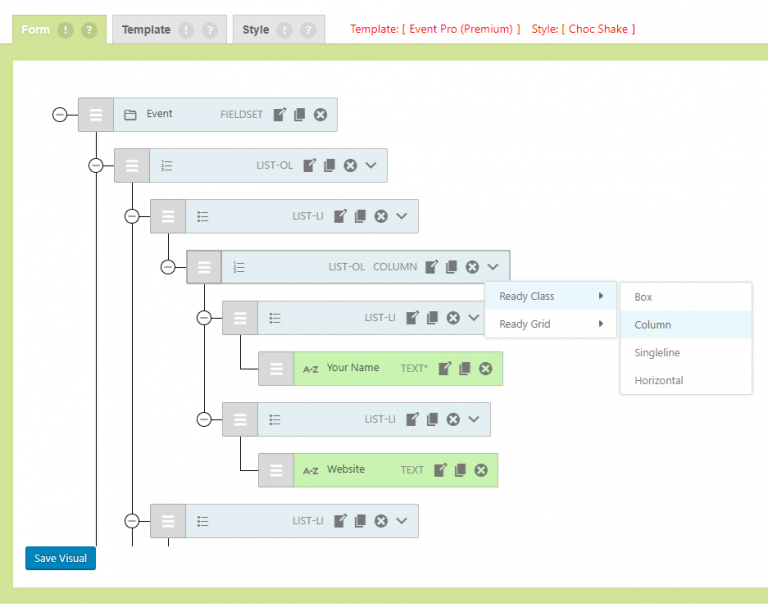
Task: Click the Template tab exclamation info icon
Action: 185,30
